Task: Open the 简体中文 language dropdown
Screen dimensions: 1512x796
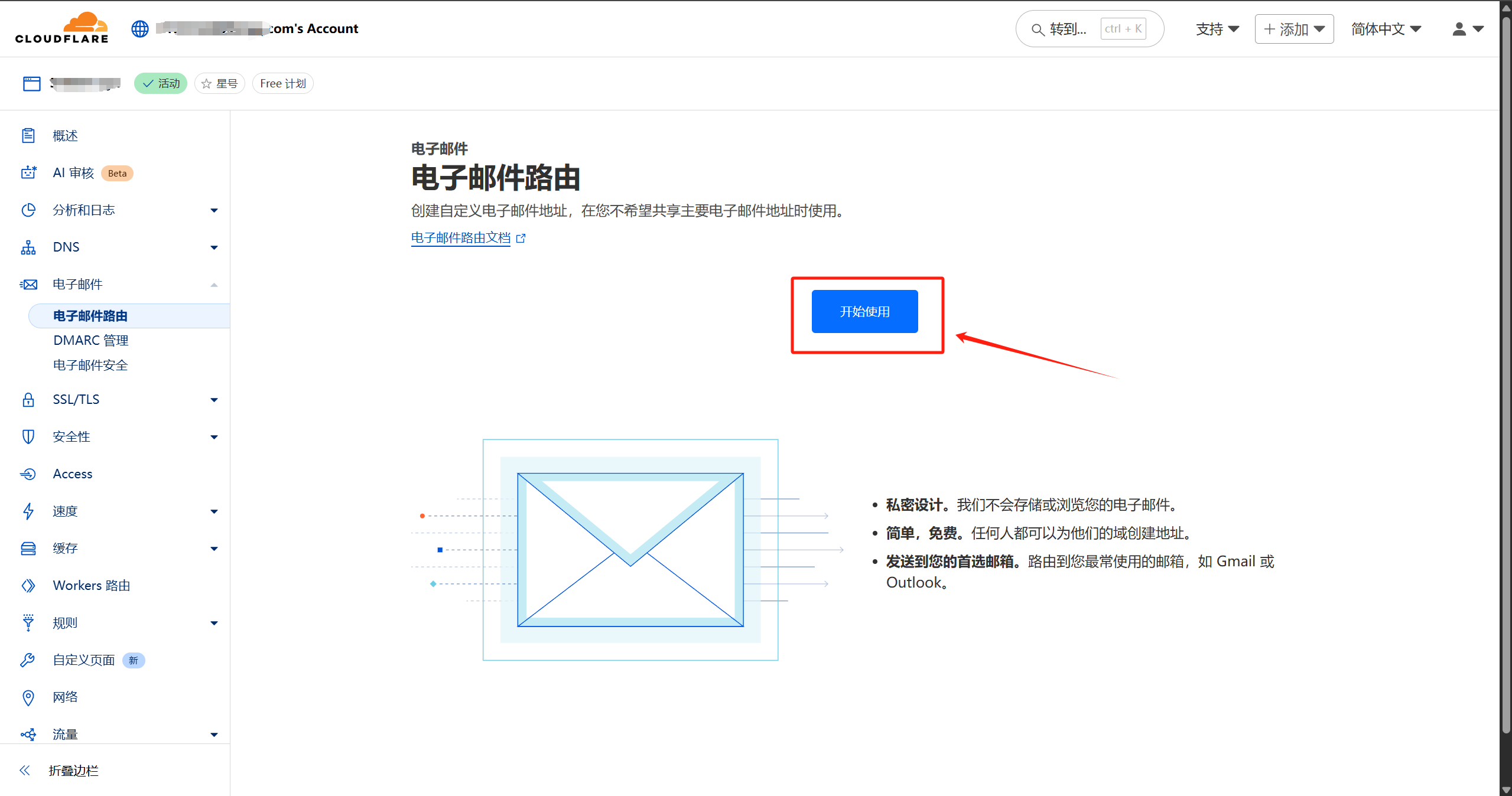Action: point(1386,29)
